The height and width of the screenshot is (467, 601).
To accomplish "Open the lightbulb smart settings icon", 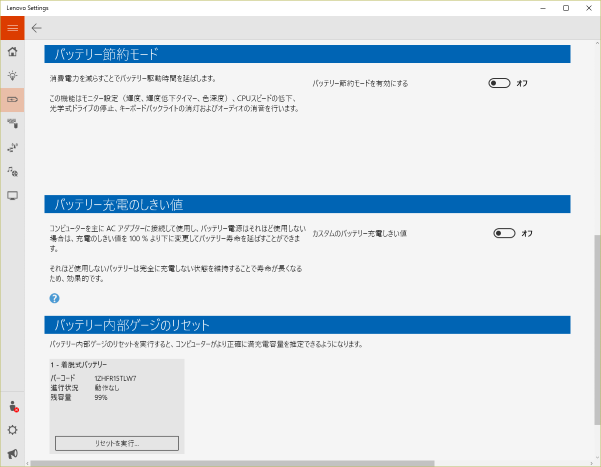I will 12,76.
